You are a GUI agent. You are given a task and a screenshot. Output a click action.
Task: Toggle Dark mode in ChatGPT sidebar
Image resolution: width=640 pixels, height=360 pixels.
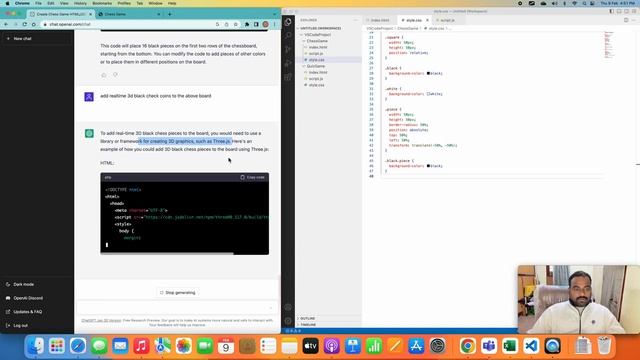point(20,284)
